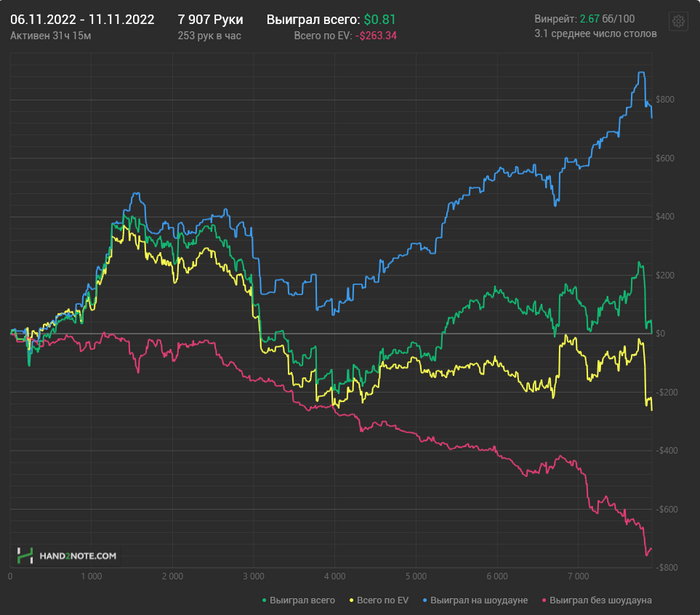Click the EV total value -$263.34
The height and width of the screenshot is (615, 700).
click(x=376, y=36)
